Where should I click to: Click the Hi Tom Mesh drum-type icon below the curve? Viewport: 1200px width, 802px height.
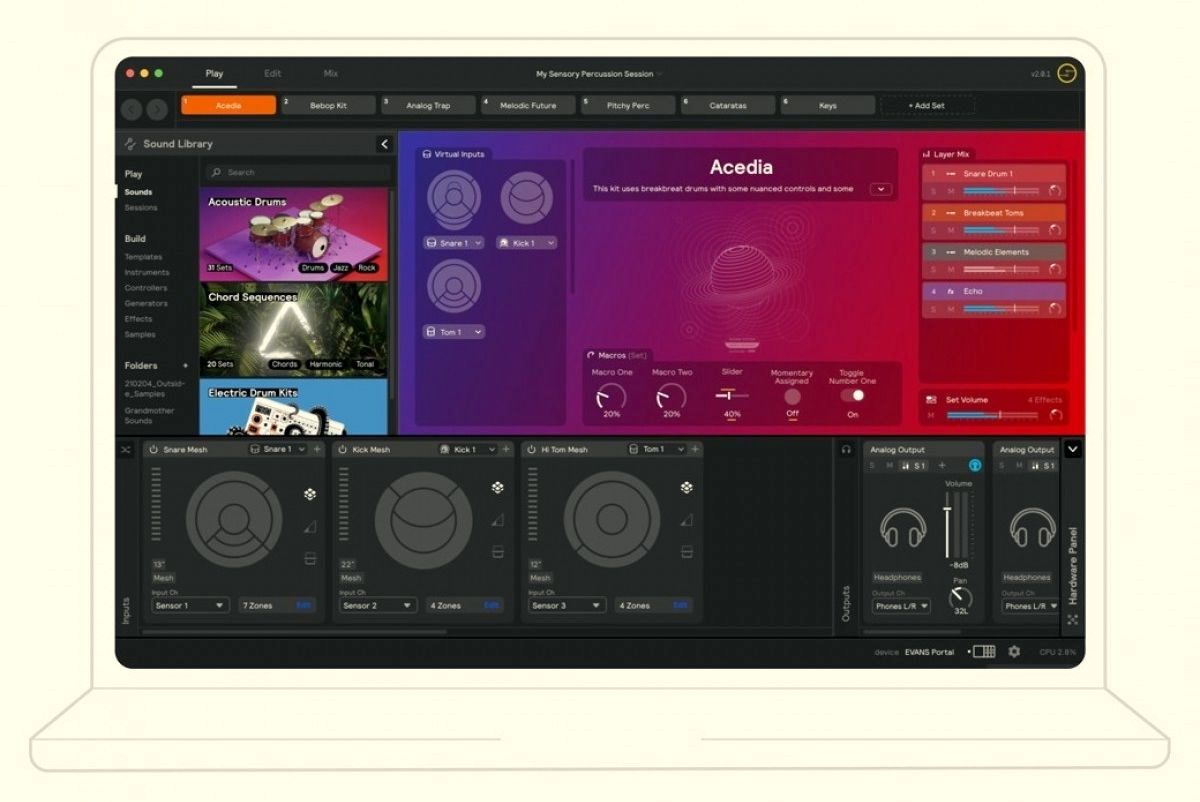(686, 551)
